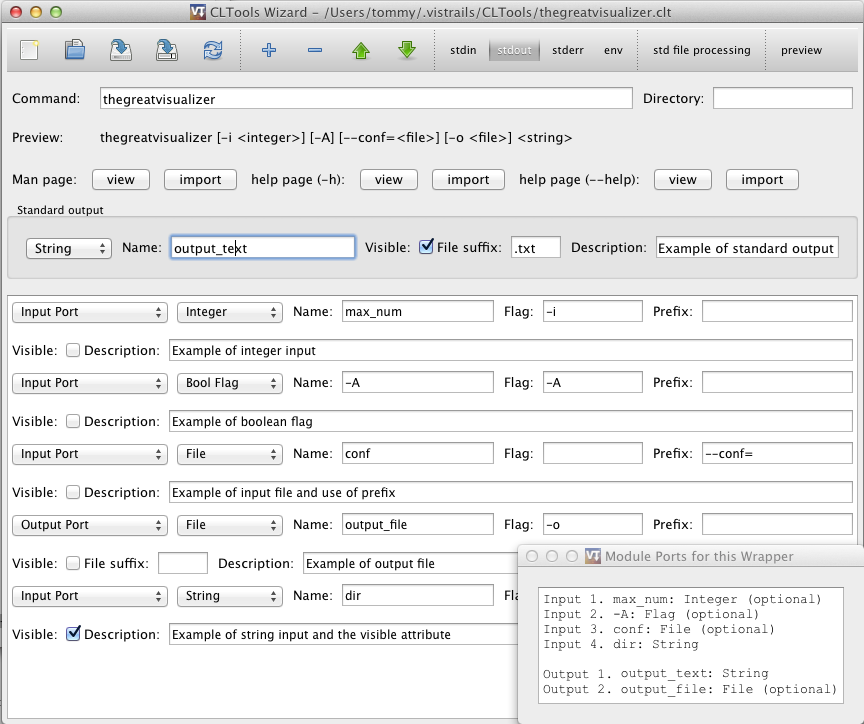Click the save-as disk icon
The width and height of the screenshot is (864, 724).
(x=167, y=50)
